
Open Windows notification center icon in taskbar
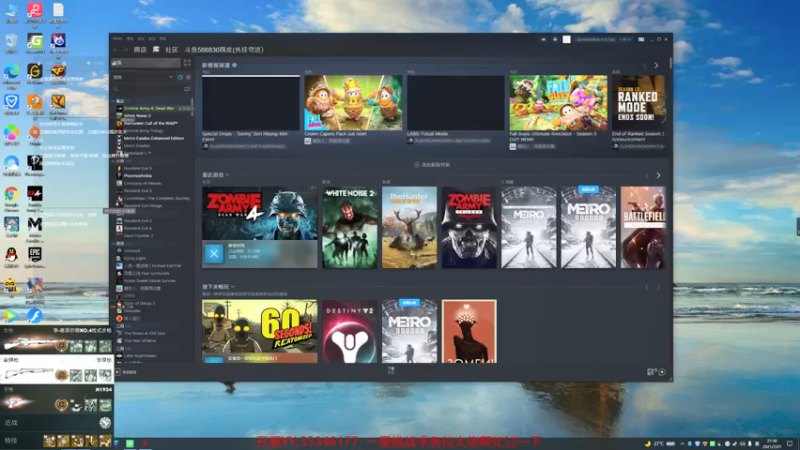790,443
